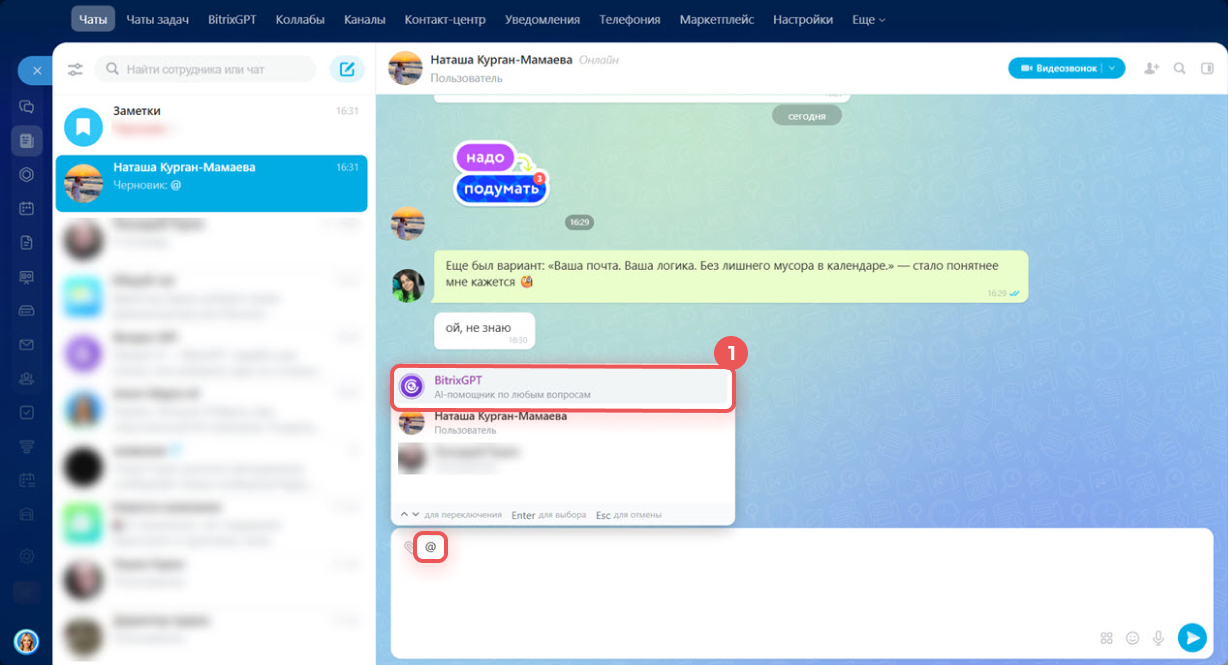Click the Найти сотрудника или чат search field
This screenshot has width=1228, height=665.
click(x=205, y=70)
